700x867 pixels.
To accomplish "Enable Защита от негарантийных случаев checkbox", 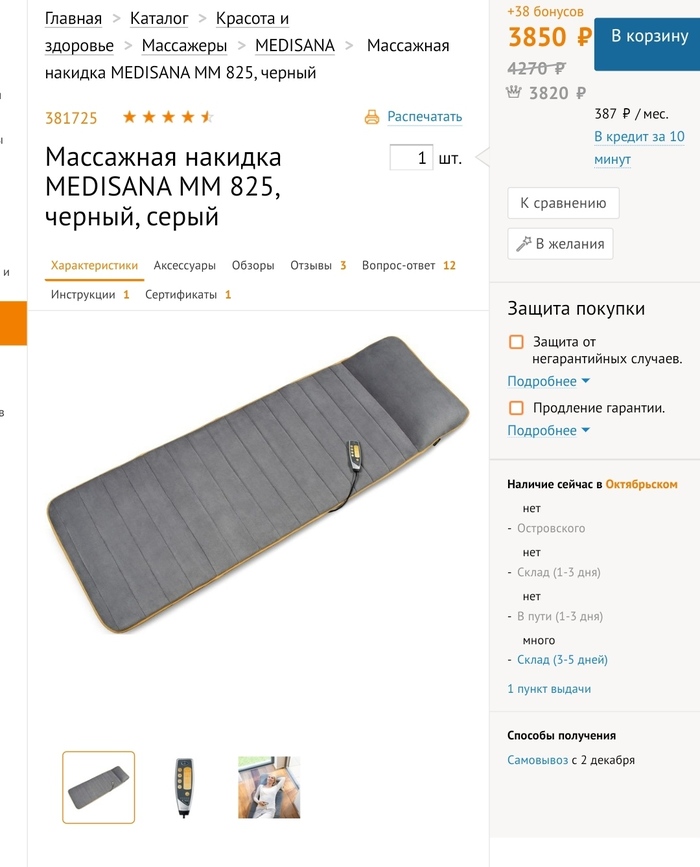I will pyautogui.click(x=516, y=342).
